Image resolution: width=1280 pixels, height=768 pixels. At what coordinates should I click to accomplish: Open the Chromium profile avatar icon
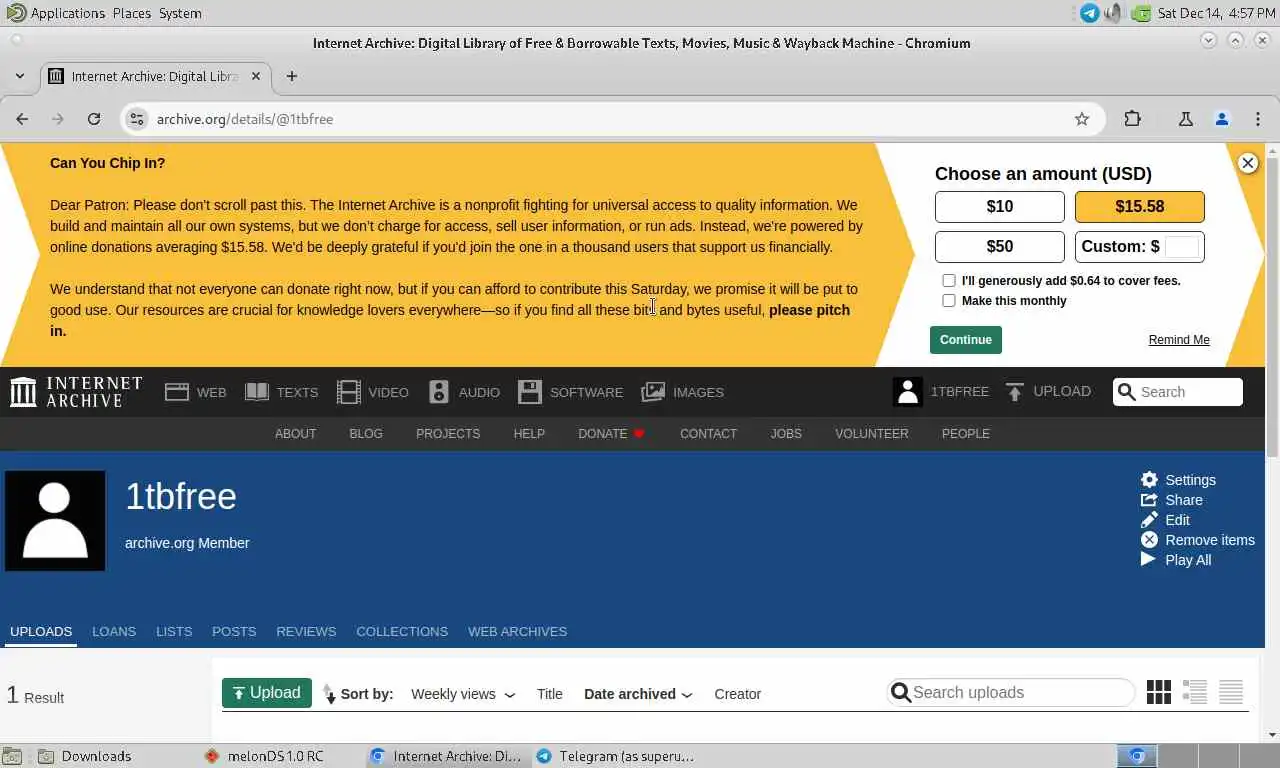point(1222,119)
